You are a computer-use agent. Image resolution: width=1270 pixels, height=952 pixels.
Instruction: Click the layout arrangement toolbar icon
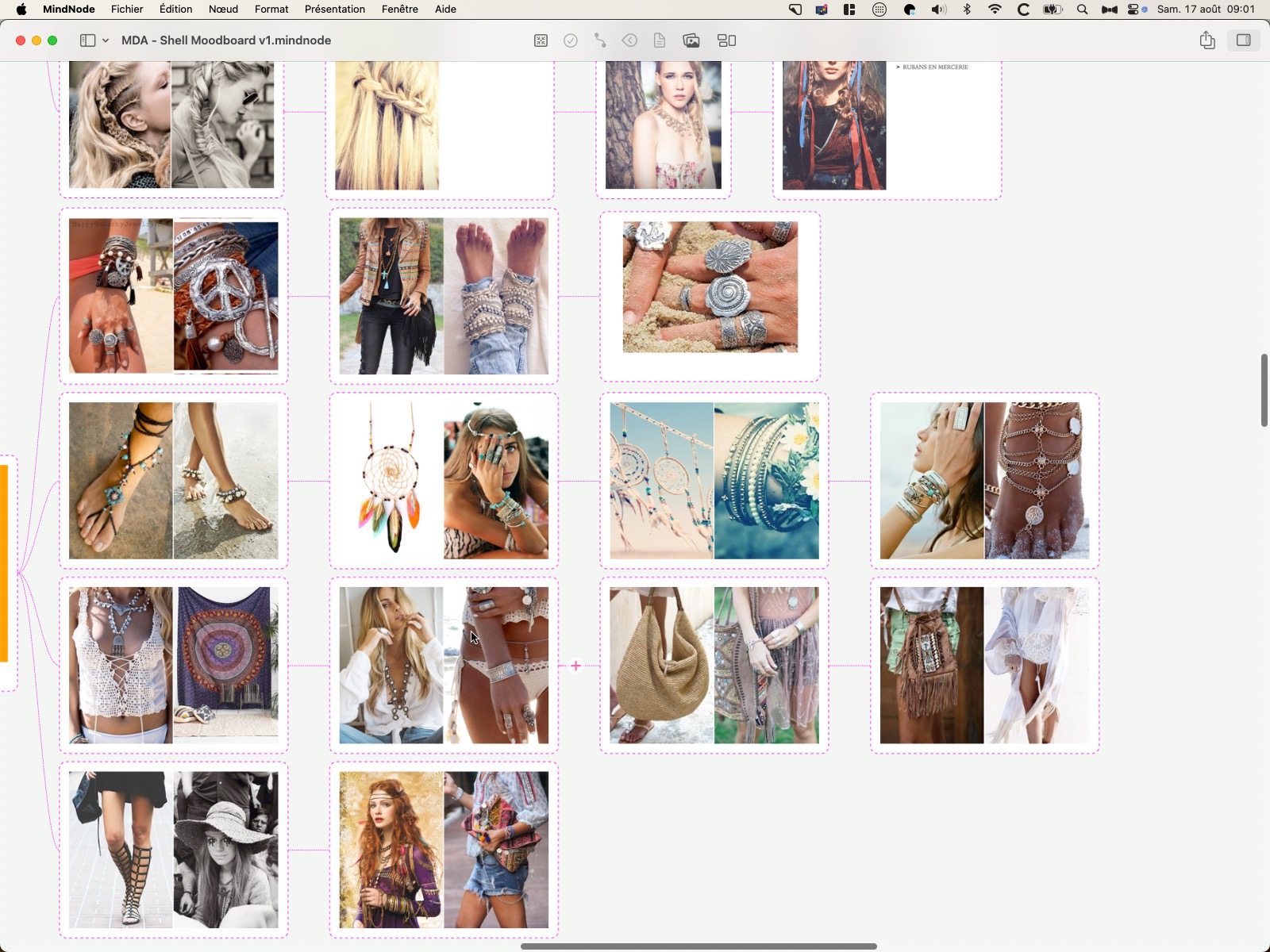click(727, 40)
